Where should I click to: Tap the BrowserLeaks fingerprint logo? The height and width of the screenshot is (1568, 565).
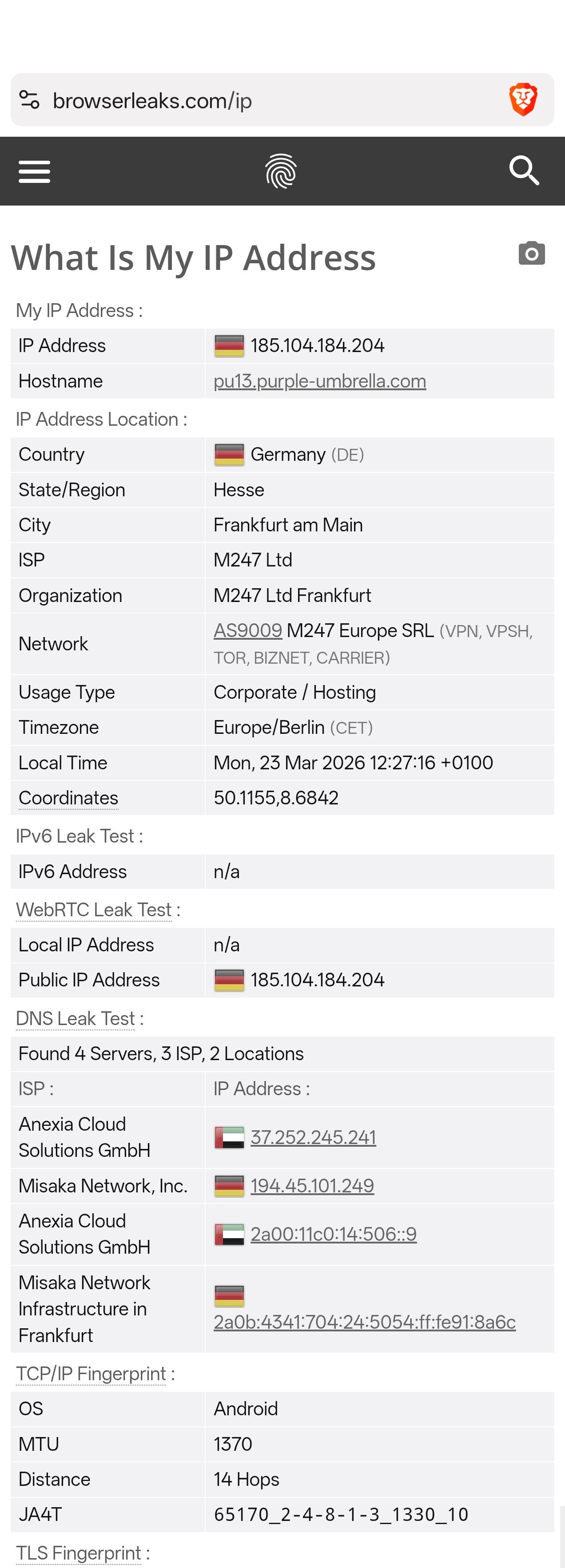pos(281,171)
